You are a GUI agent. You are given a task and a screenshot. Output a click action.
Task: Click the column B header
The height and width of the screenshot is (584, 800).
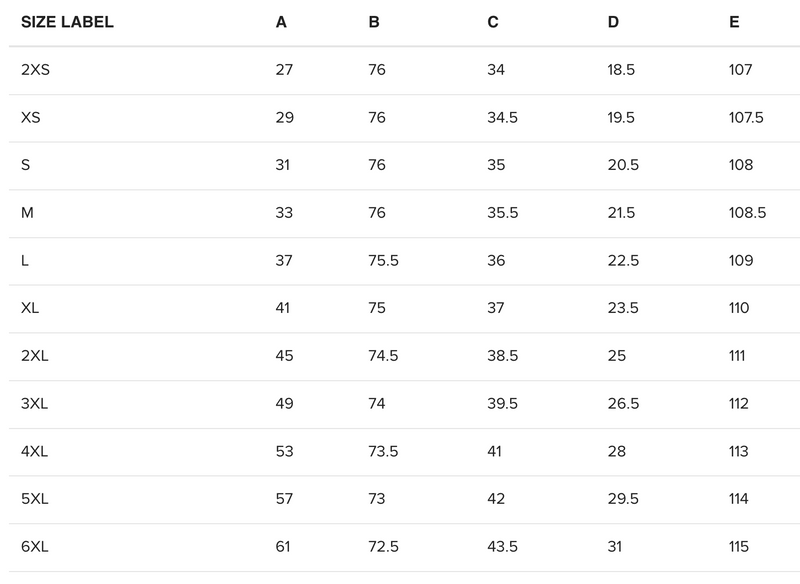click(x=374, y=22)
